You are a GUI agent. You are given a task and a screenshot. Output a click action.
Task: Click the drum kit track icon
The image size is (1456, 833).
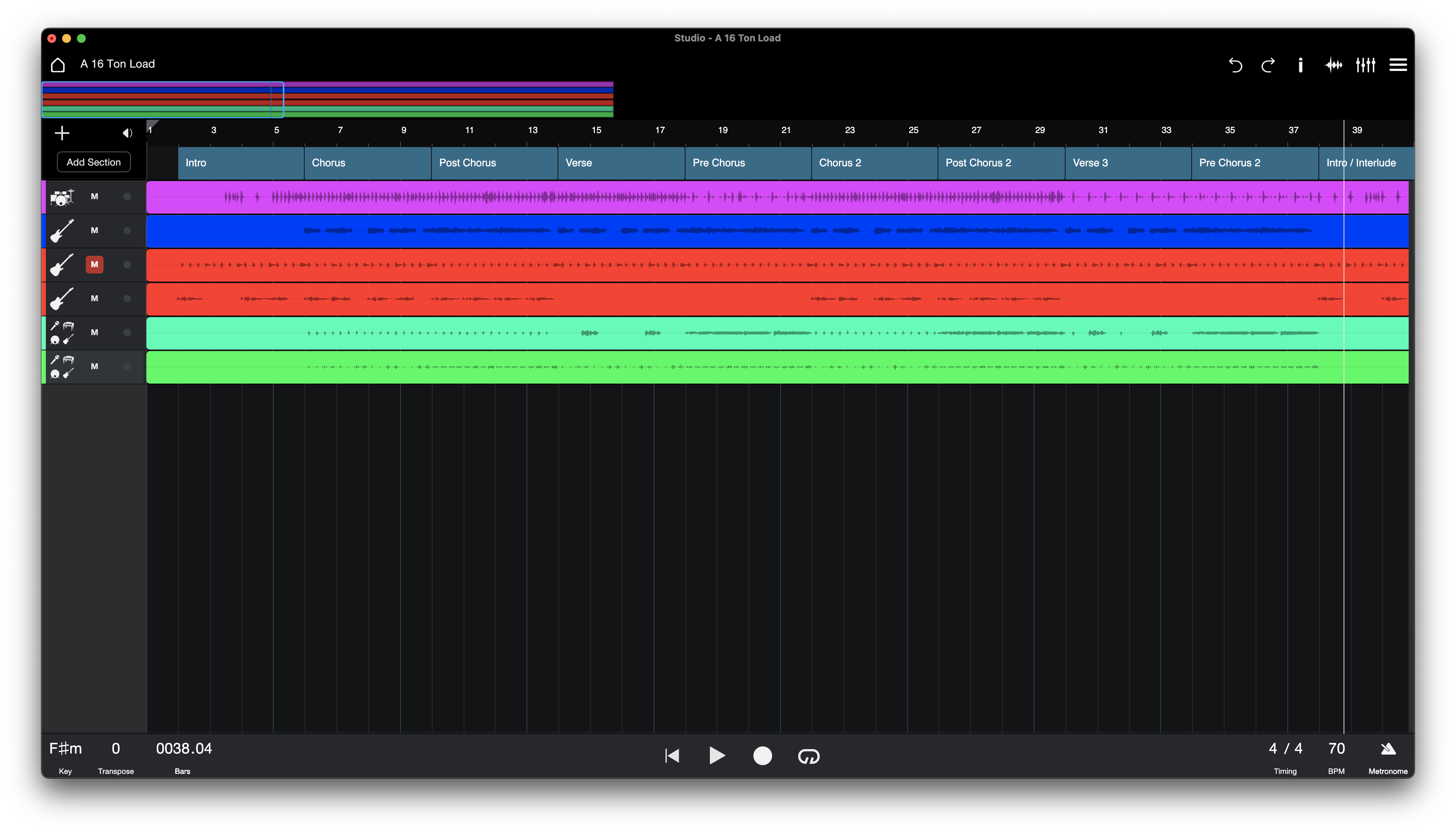tap(62, 197)
